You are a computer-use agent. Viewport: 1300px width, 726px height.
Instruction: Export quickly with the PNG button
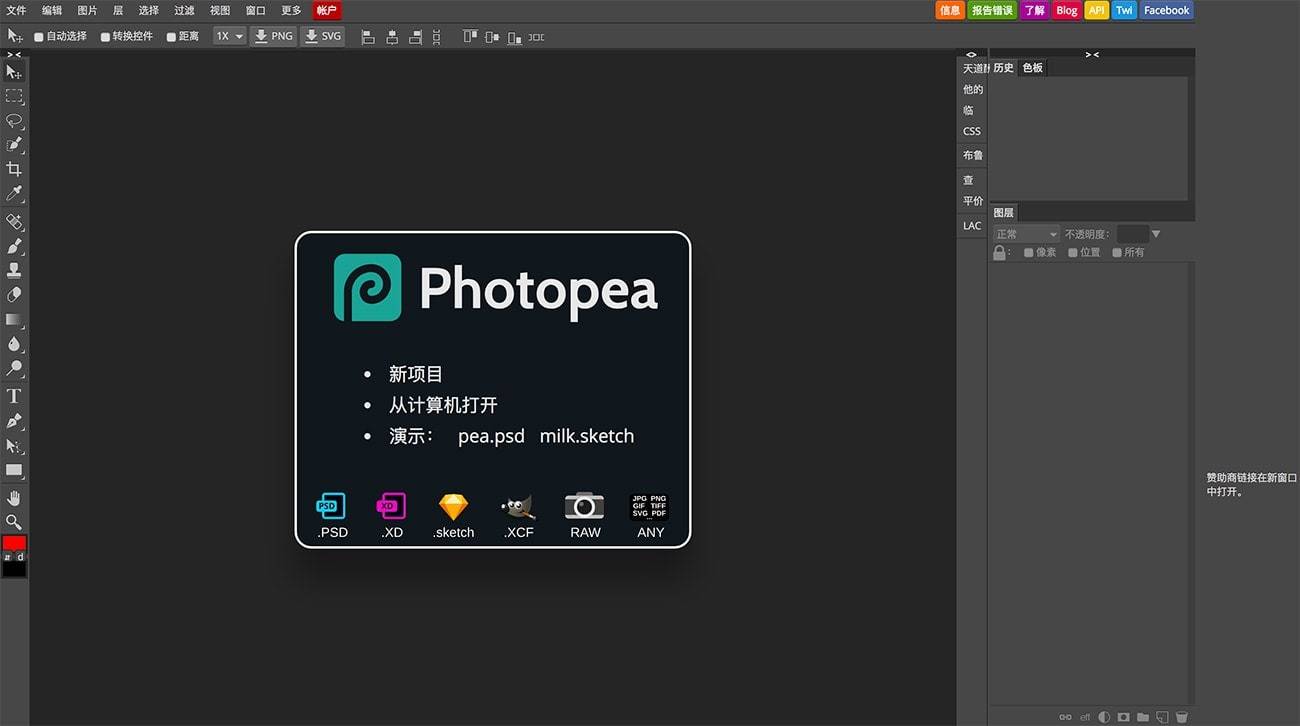click(273, 36)
